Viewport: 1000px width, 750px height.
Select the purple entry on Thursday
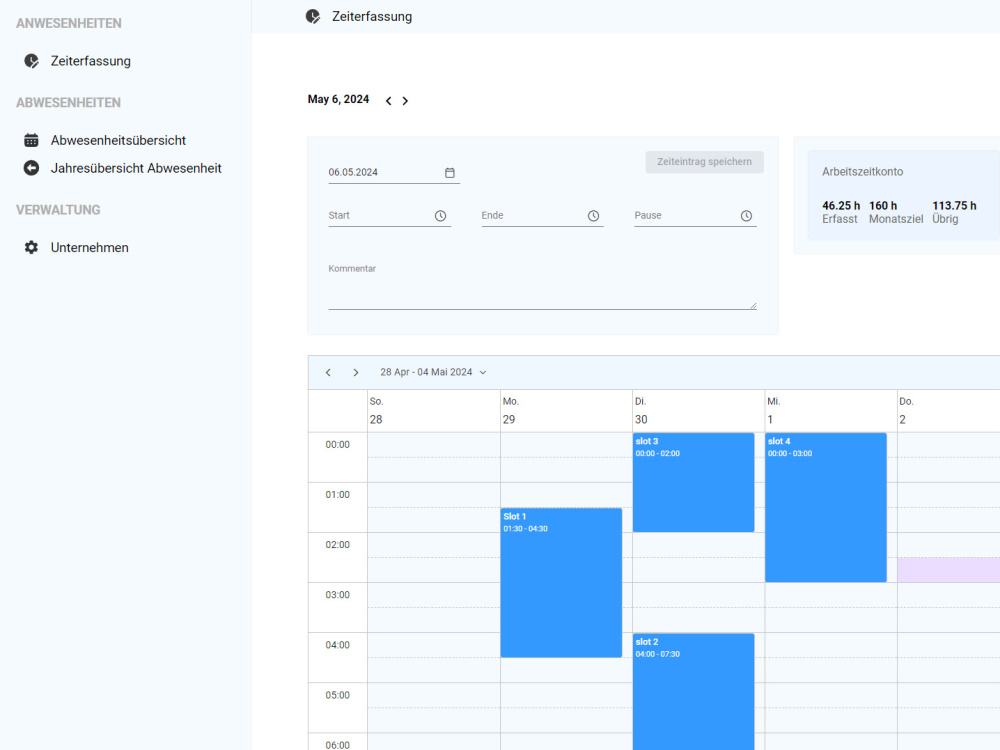point(948,570)
